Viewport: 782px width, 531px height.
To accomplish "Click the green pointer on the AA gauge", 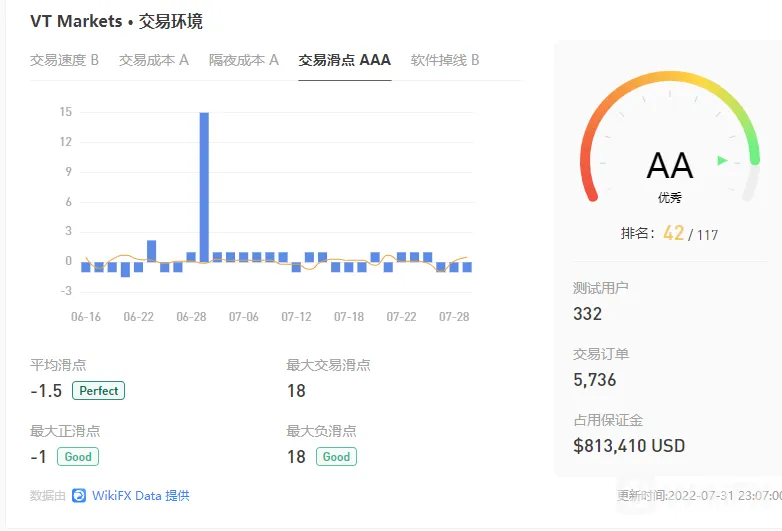I will coord(722,161).
